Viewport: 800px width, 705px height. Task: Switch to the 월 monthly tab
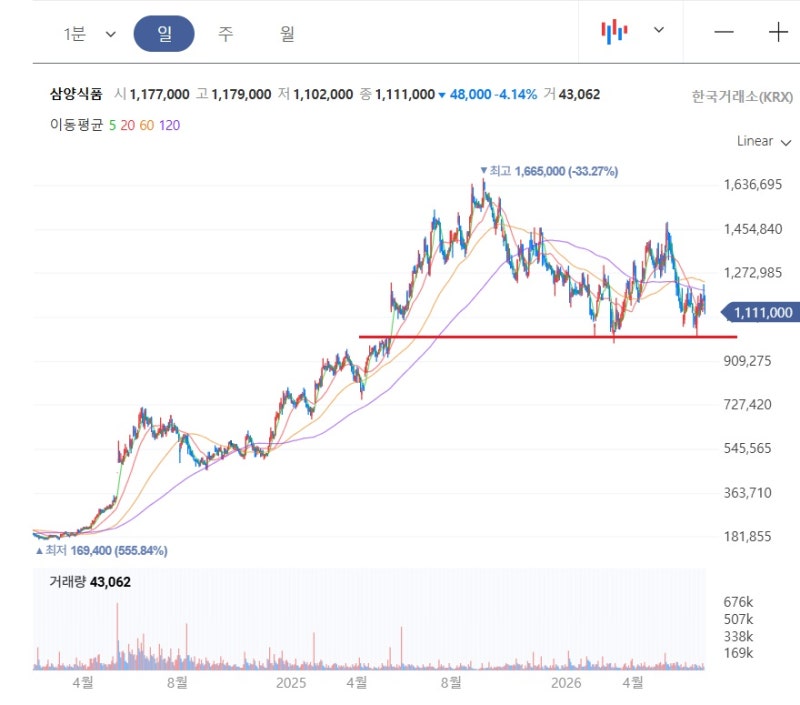pyautogui.click(x=287, y=34)
